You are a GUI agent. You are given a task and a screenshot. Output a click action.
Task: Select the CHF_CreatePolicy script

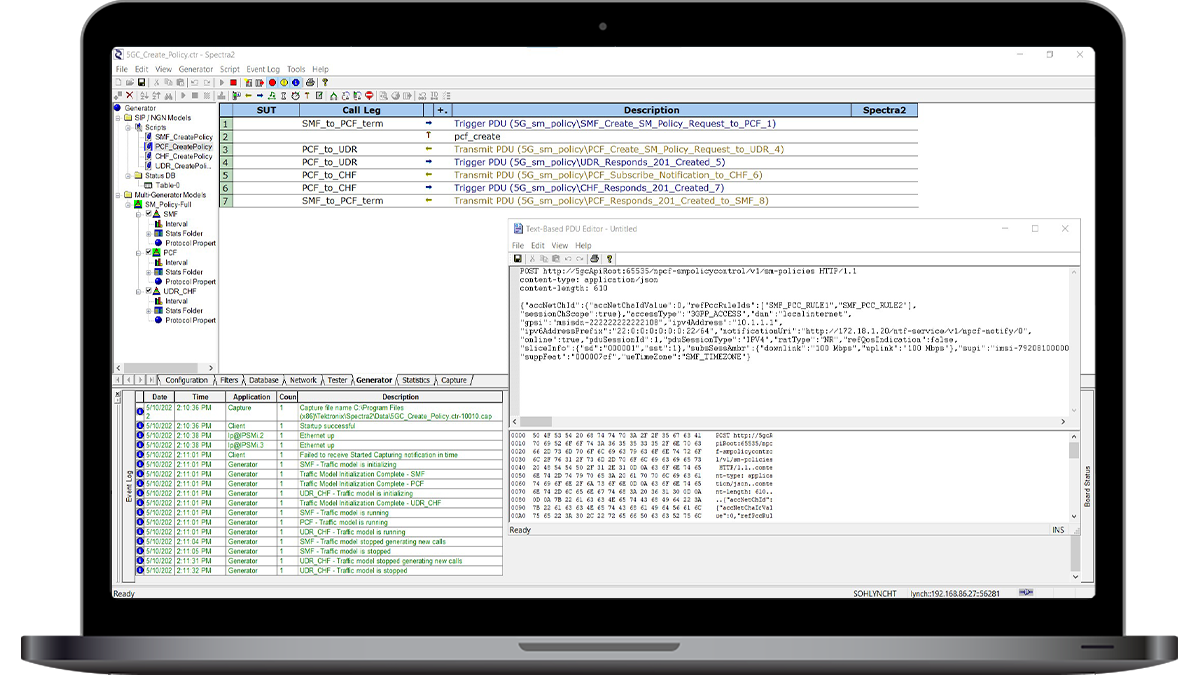coord(183,156)
